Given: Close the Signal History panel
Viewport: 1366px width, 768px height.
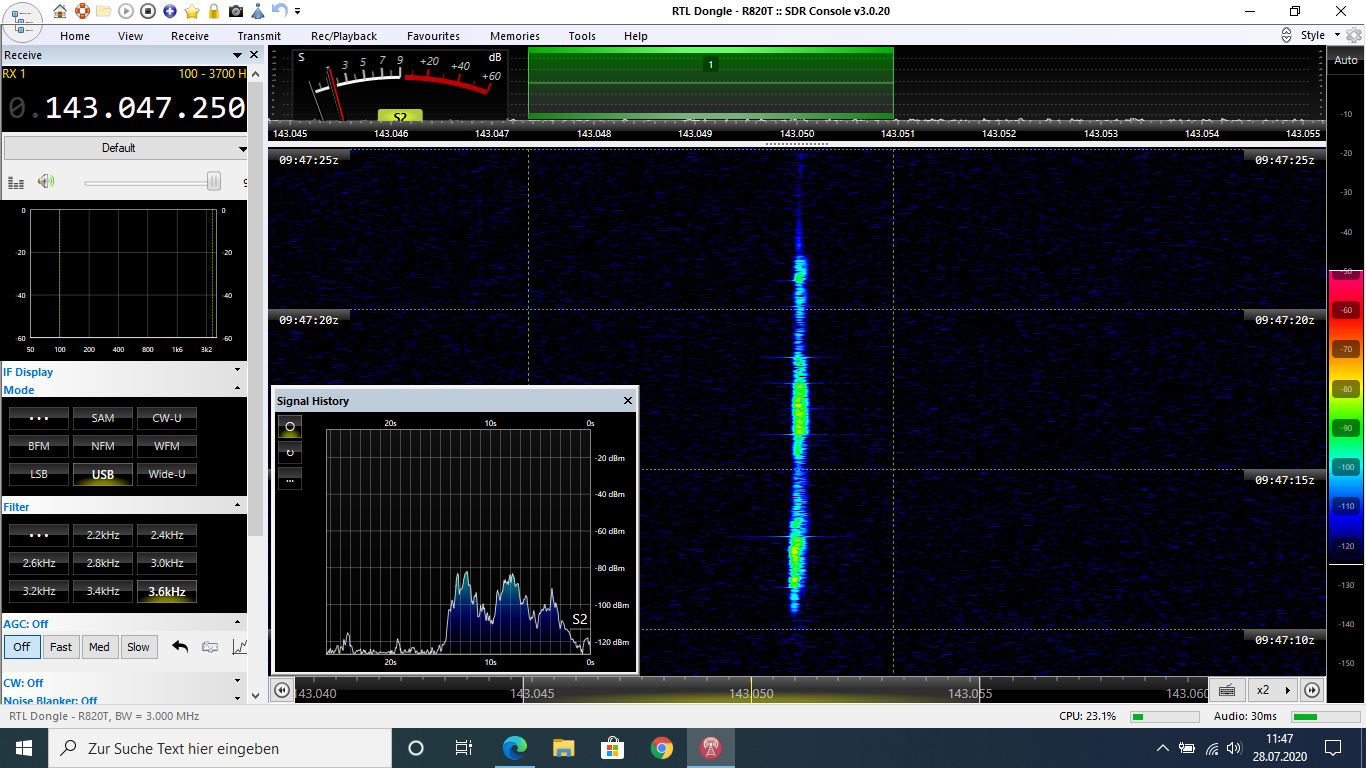Looking at the screenshot, I should (x=628, y=401).
